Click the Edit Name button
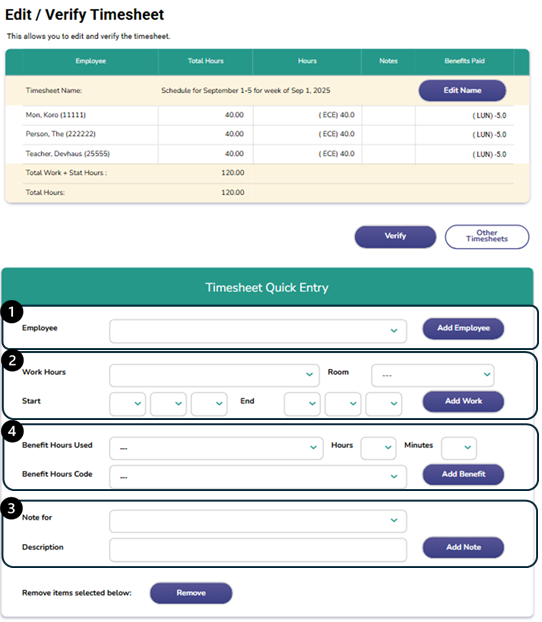The image size is (542, 622). pyautogui.click(x=462, y=90)
